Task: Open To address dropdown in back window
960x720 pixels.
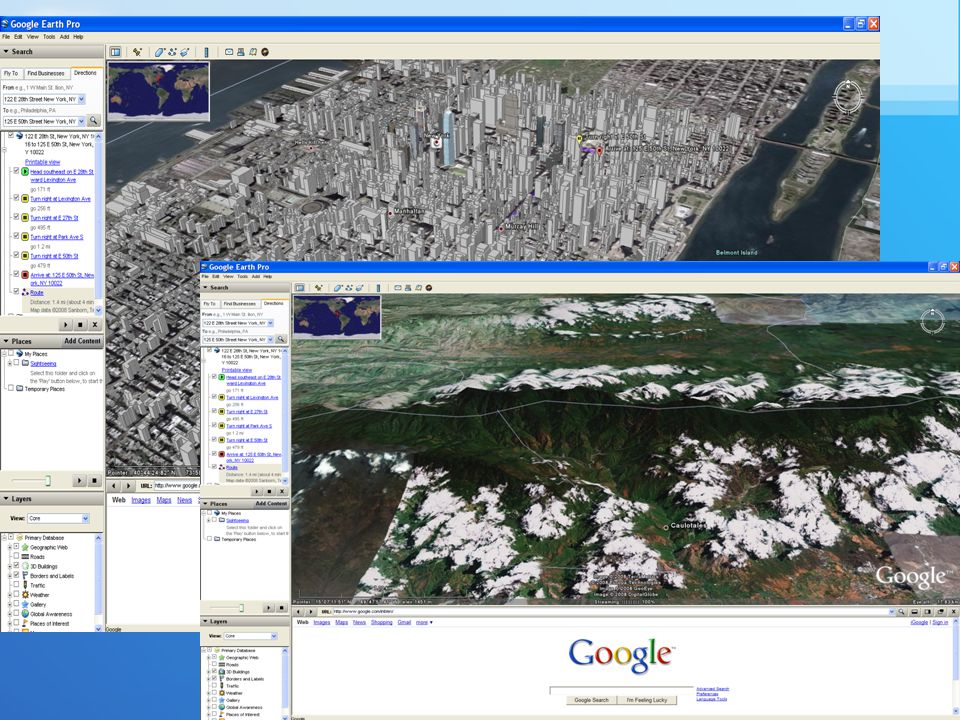Action: [x=81, y=121]
